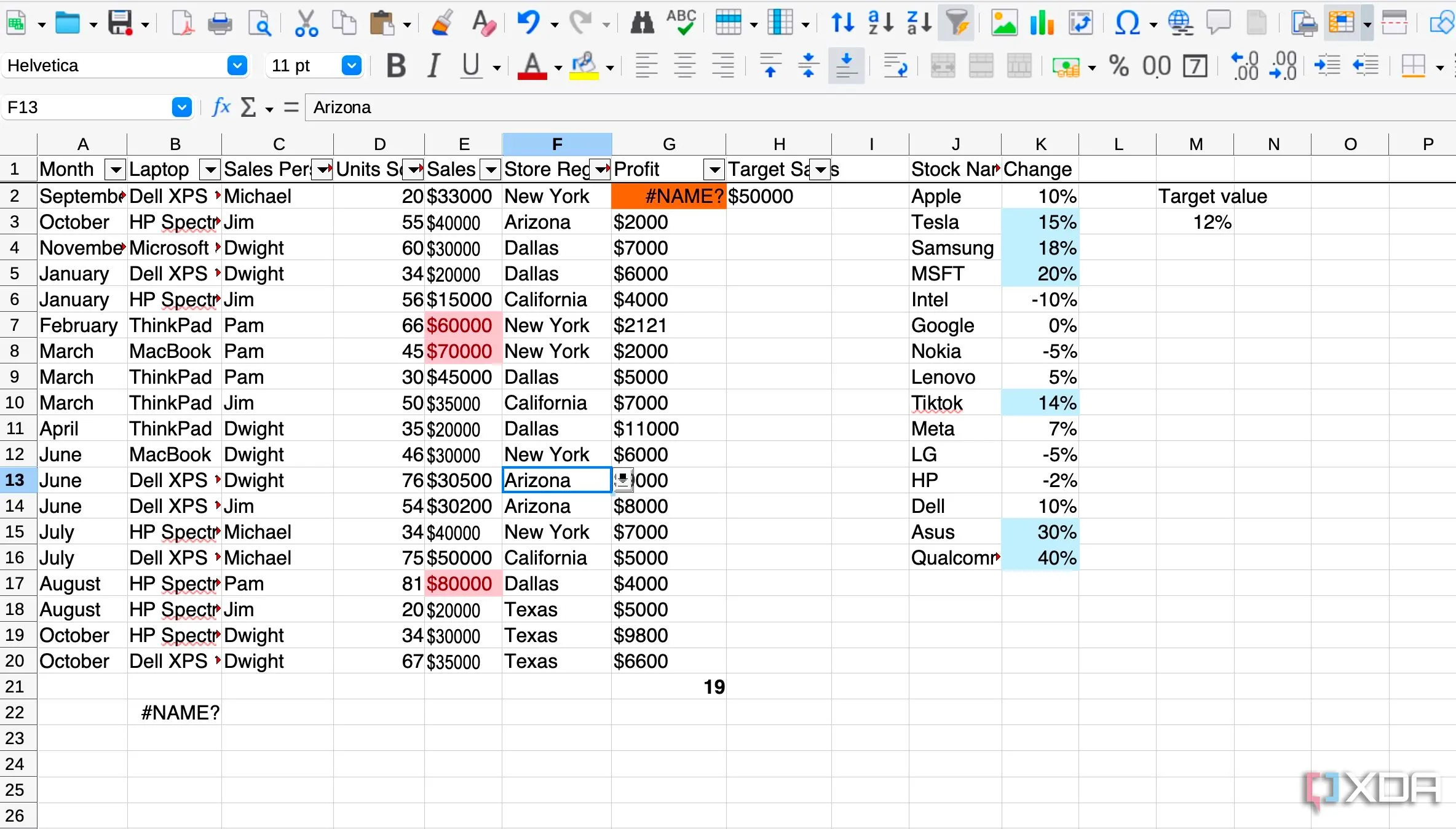Open Borders dropdown arrow
The image size is (1456, 829).
click(x=1439, y=68)
